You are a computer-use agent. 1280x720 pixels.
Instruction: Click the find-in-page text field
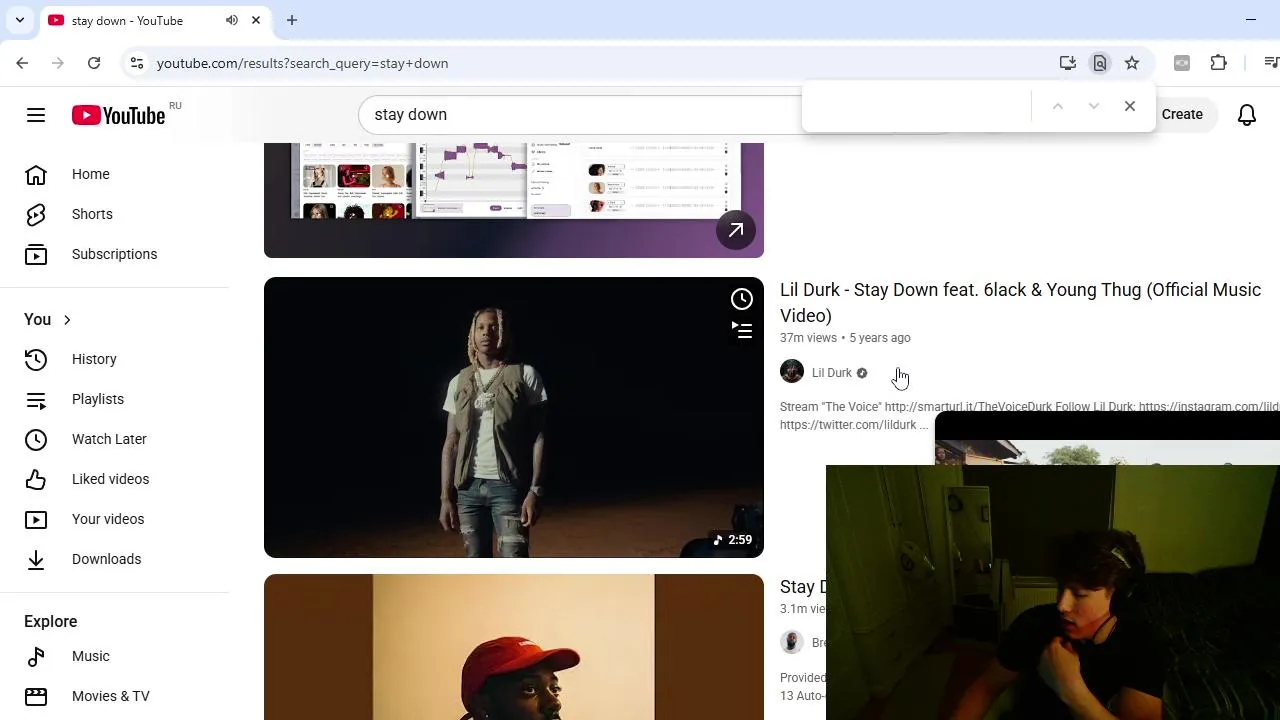point(916,106)
